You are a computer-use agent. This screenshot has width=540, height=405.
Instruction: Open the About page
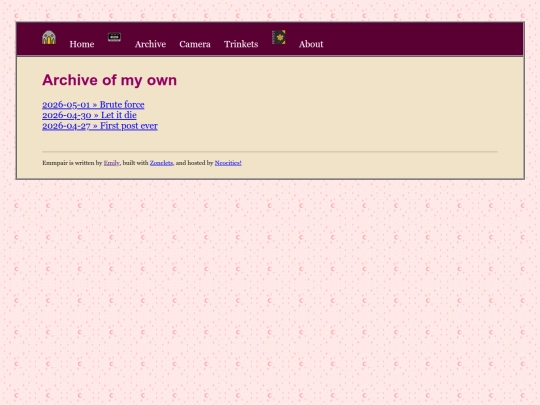(x=311, y=44)
